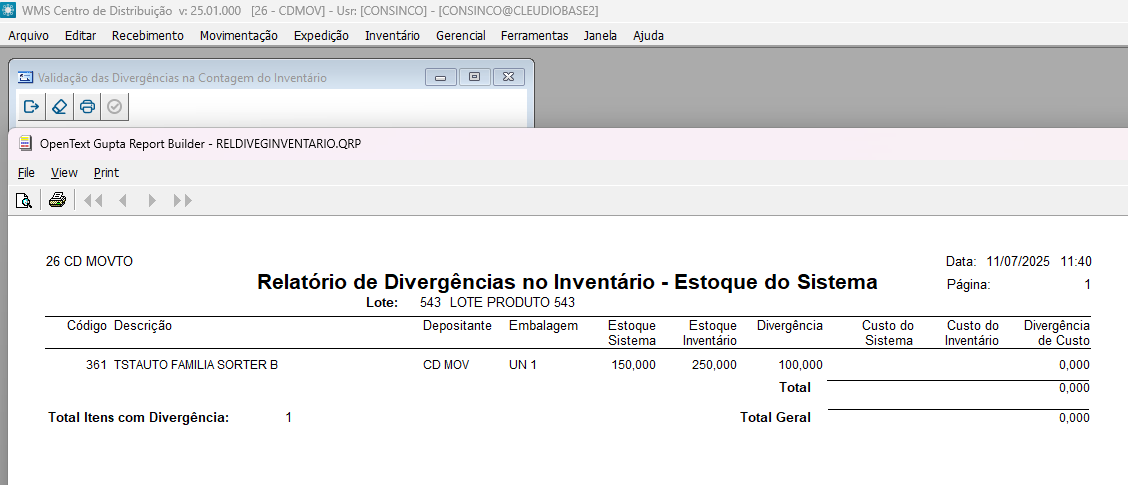Minimize the Validação das Divergências window
The image size is (1128, 485).
tap(441, 77)
